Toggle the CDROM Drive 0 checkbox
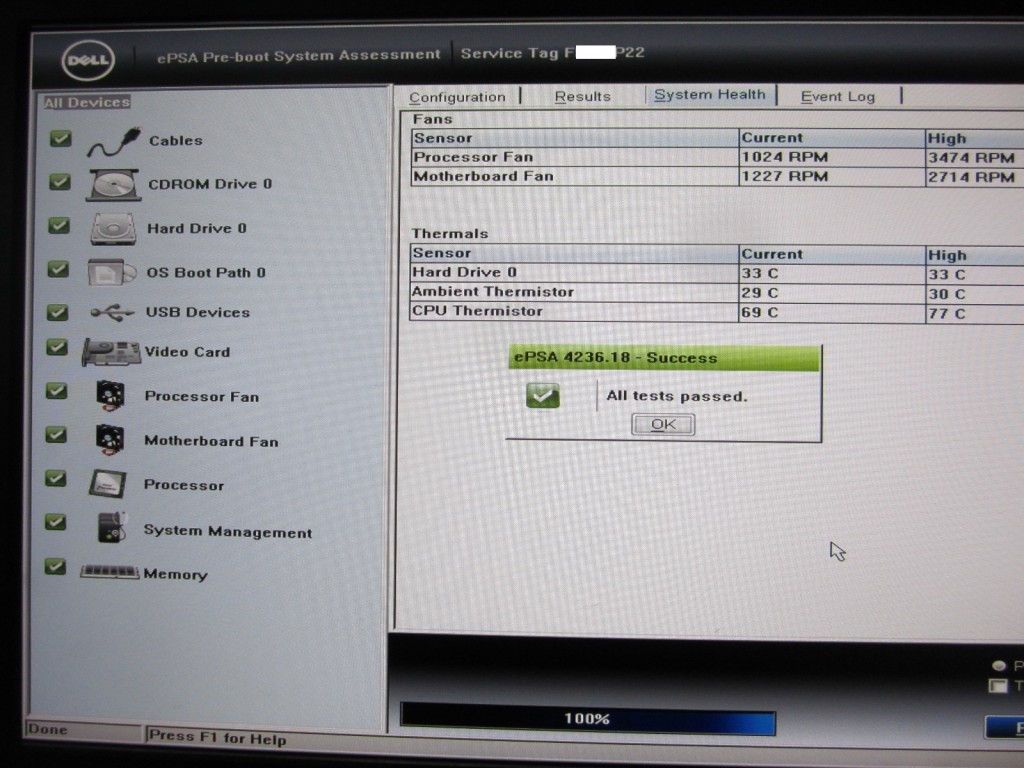The height and width of the screenshot is (768, 1024). (60, 182)
